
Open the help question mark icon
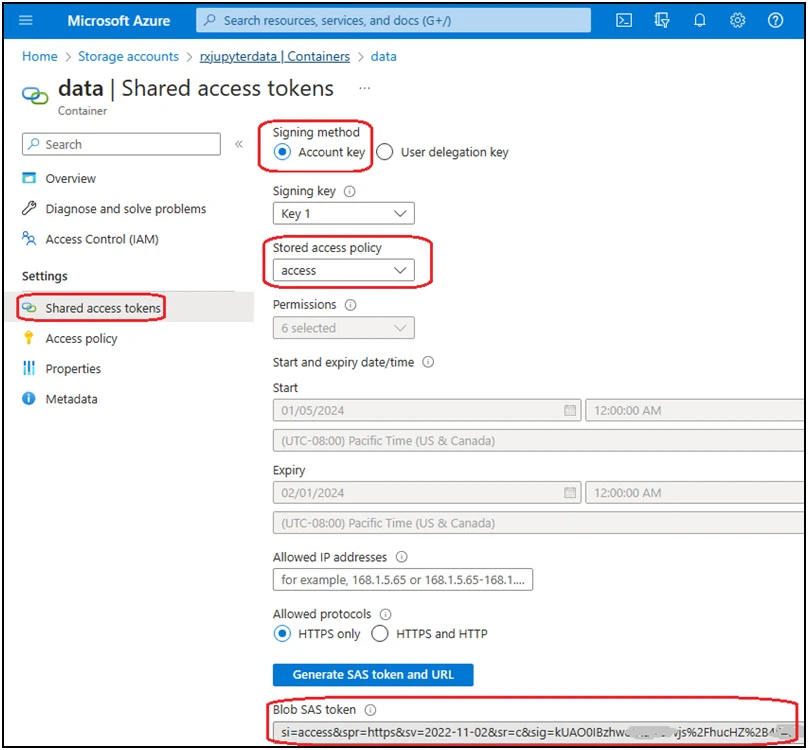775,20
